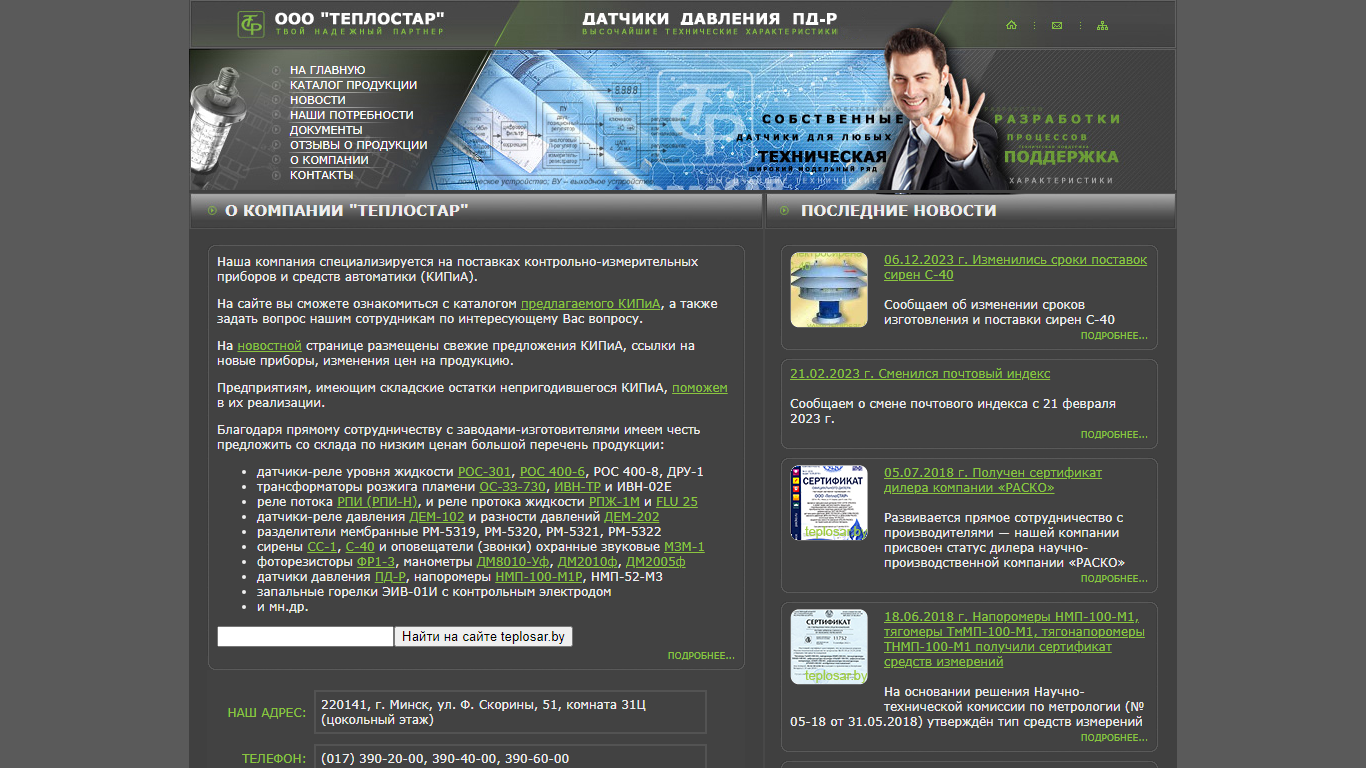Click ПОДРОБНЕЕ under siren С-40 news
The width and height of the screenshot is (1366, 768).
click(1114, 336)
